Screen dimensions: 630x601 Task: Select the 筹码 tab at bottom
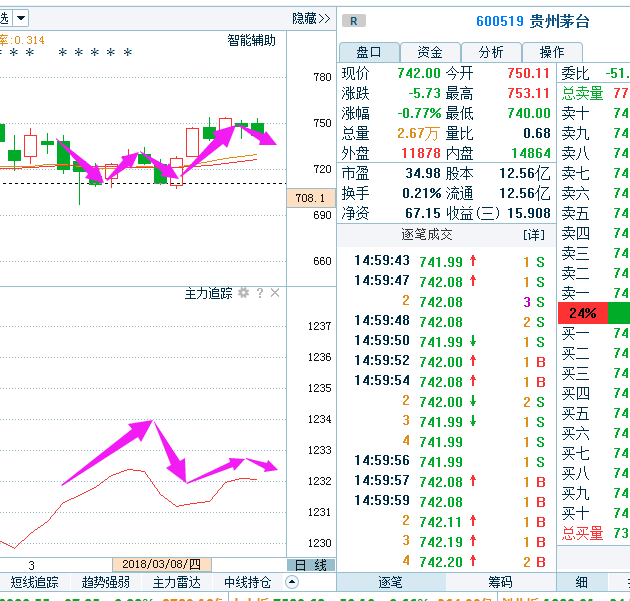click(500, 582)
